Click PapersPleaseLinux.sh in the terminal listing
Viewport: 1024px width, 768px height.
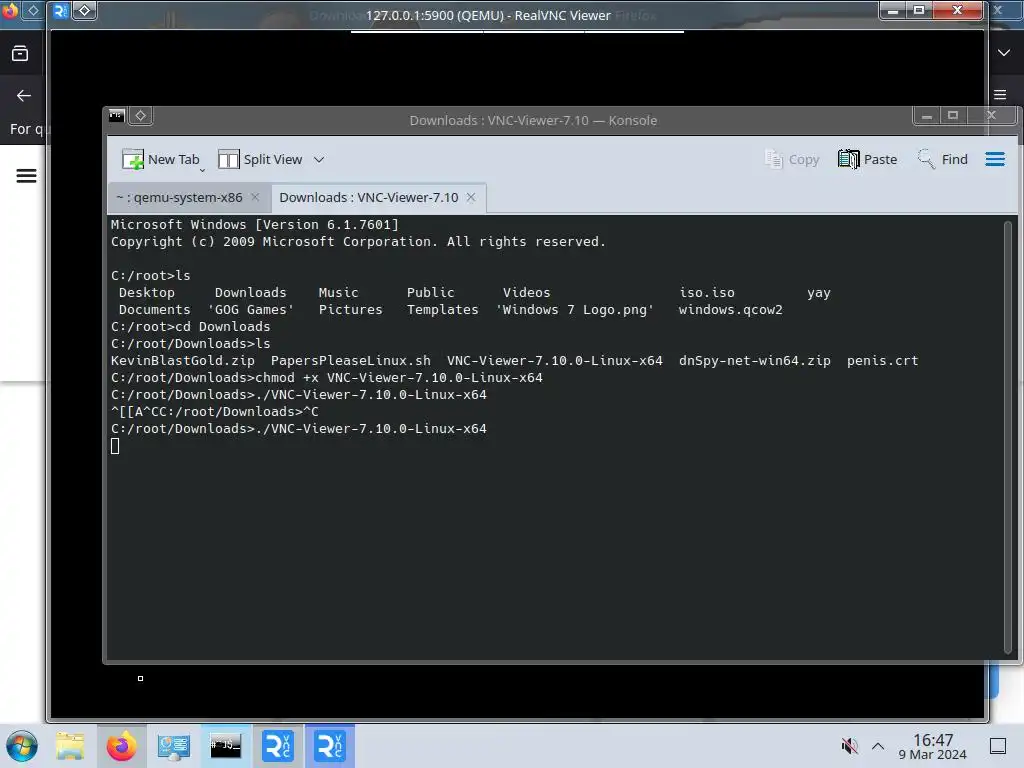[351, 360]
